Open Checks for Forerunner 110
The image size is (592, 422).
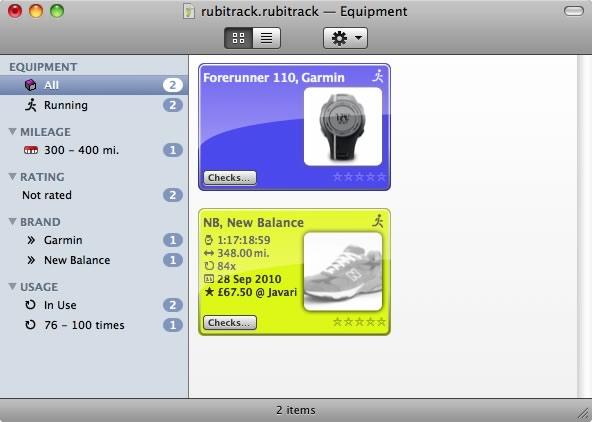(230, 178)
